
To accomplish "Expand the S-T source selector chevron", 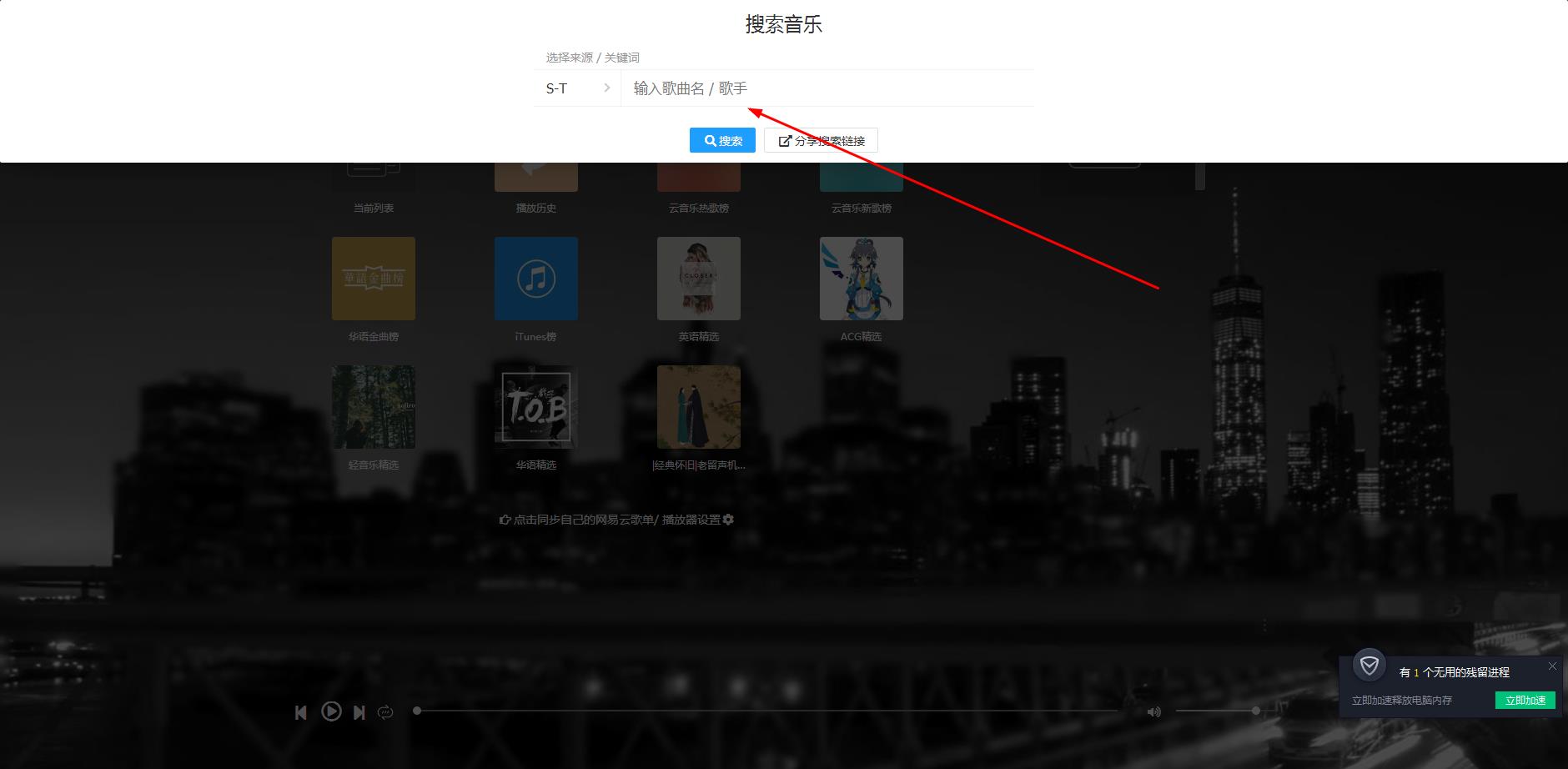I will tap(606, 88).
